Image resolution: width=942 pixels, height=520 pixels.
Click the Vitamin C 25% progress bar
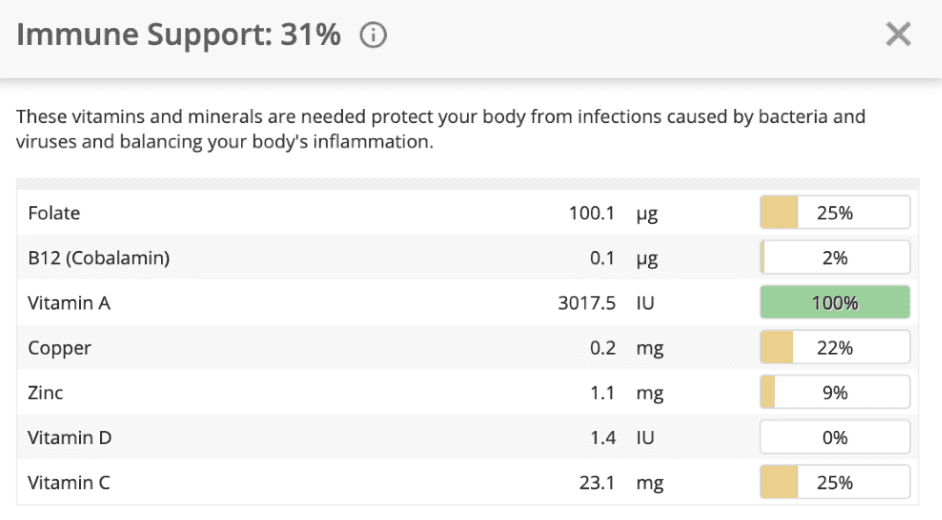835,483
